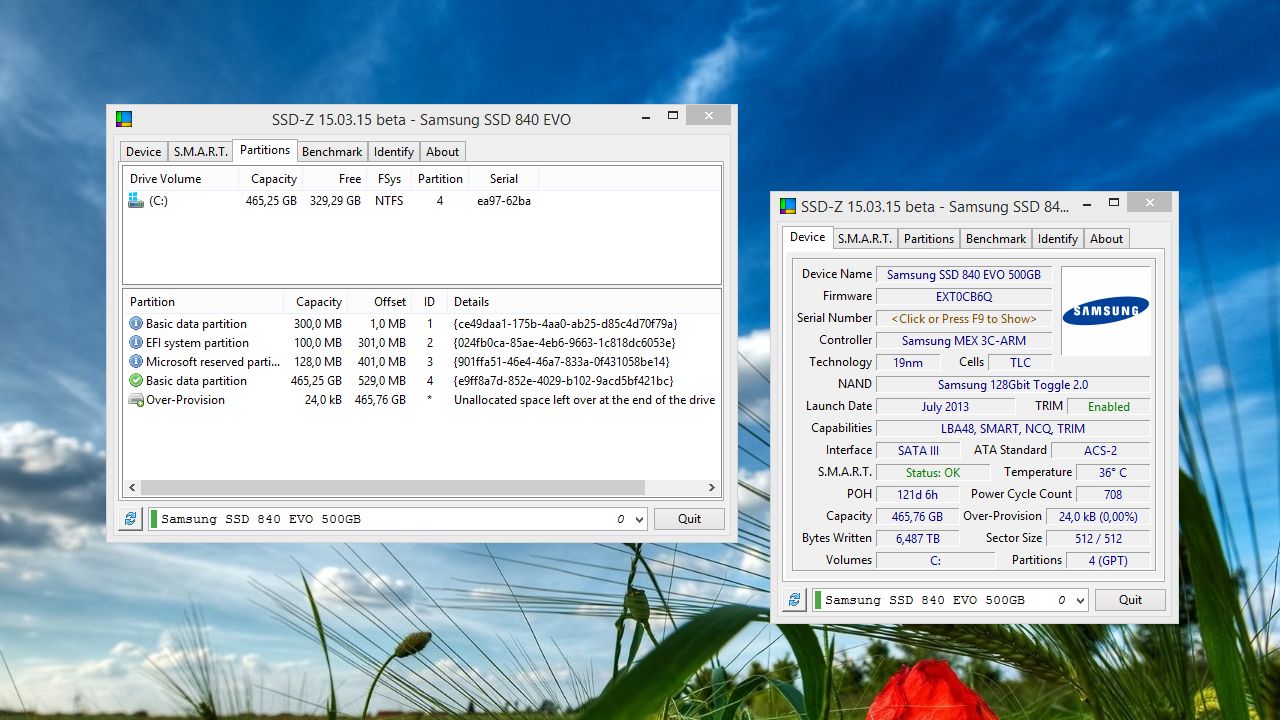Click refresh icon in Partitions window
Screen dimensions: 1280x720
(x=130, y=519)
